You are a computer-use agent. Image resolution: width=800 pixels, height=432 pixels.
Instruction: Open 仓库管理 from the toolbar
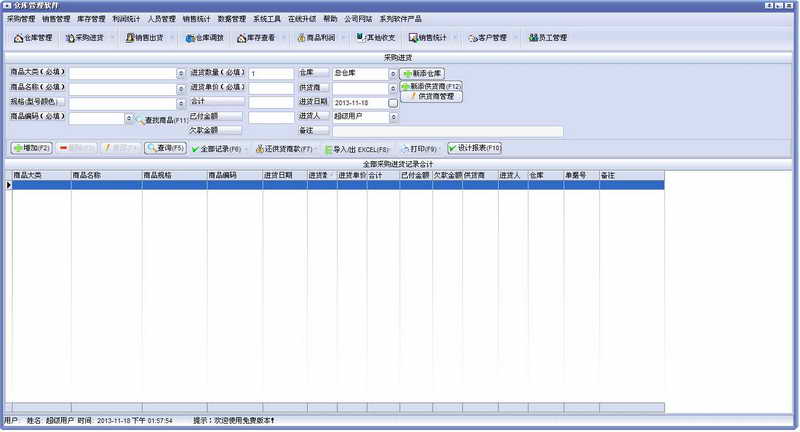click(x=33, y=38)
